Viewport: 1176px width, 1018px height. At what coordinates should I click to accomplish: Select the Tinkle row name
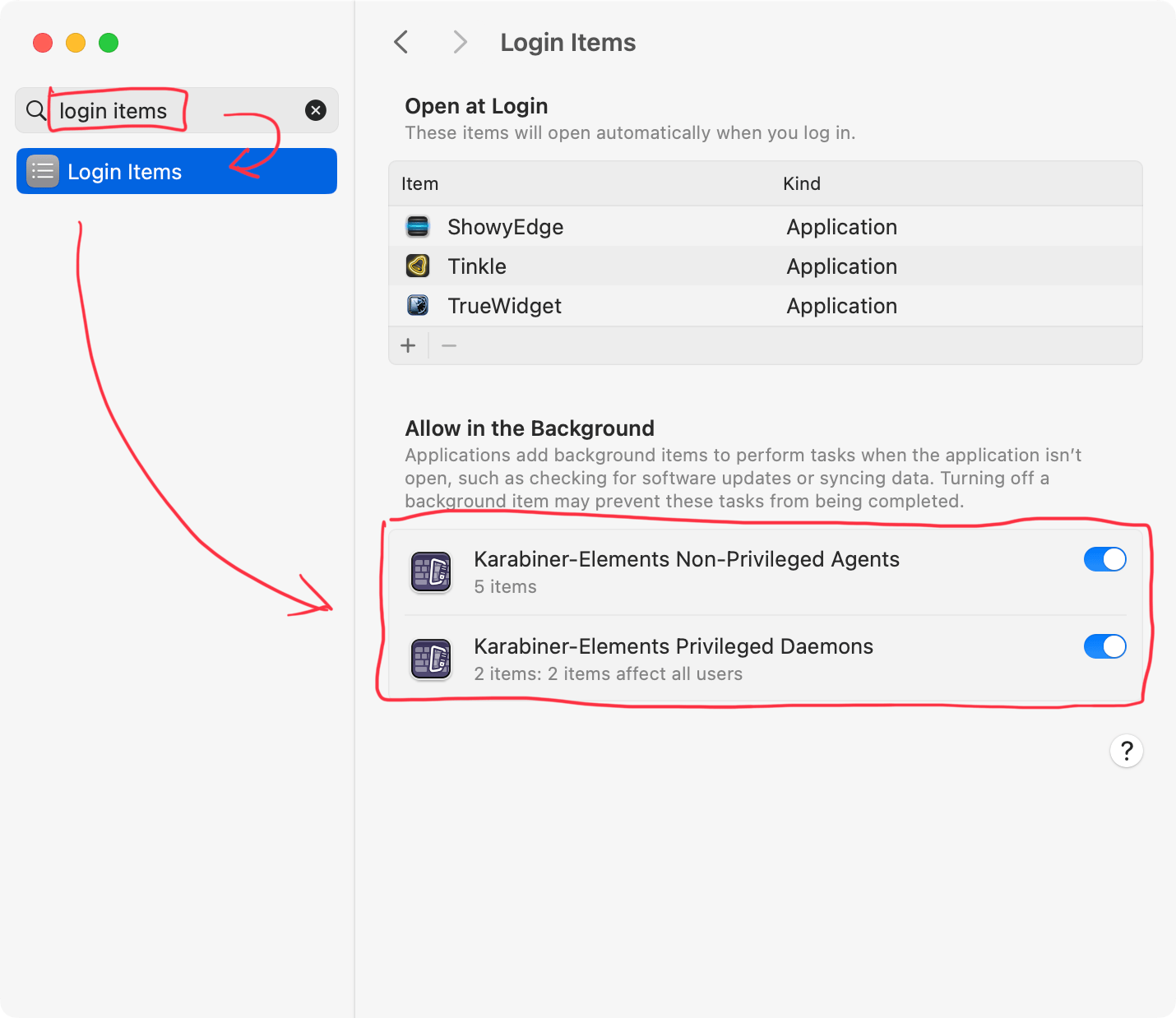point(477,266)
